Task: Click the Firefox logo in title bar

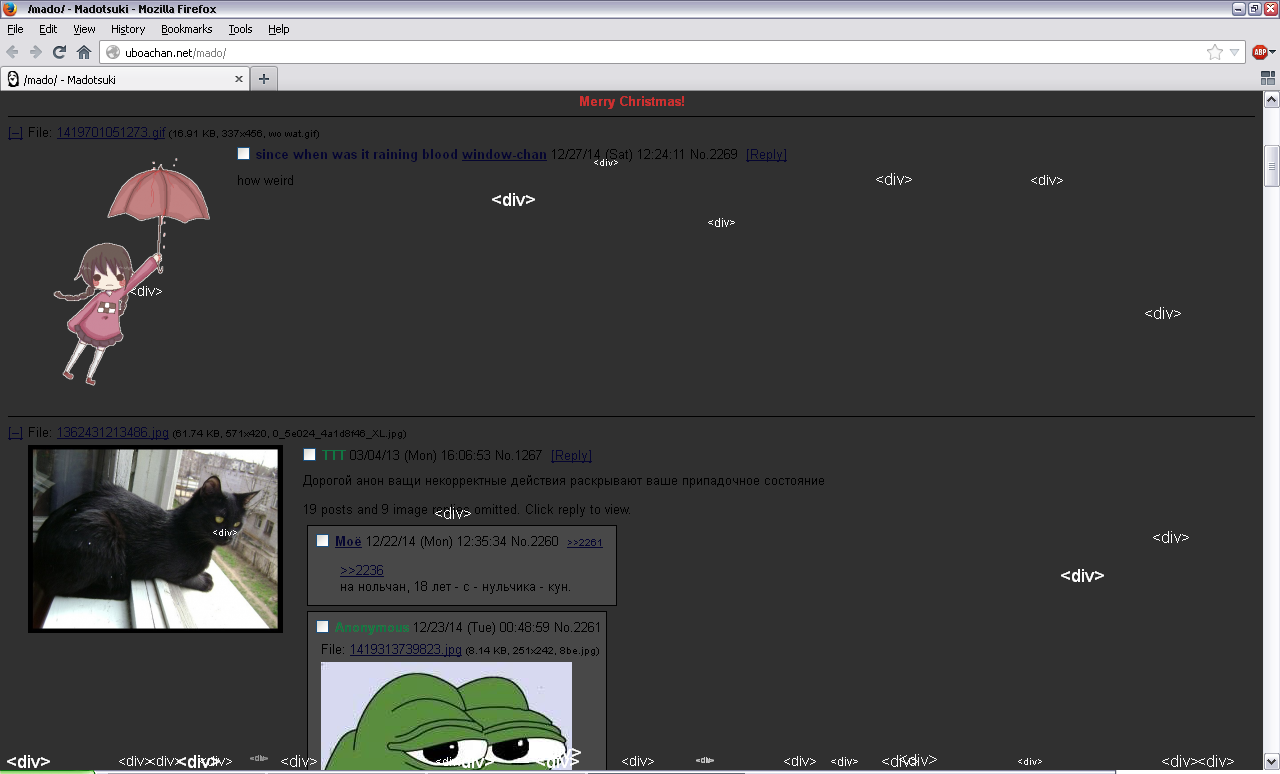Action: point(10,9)
